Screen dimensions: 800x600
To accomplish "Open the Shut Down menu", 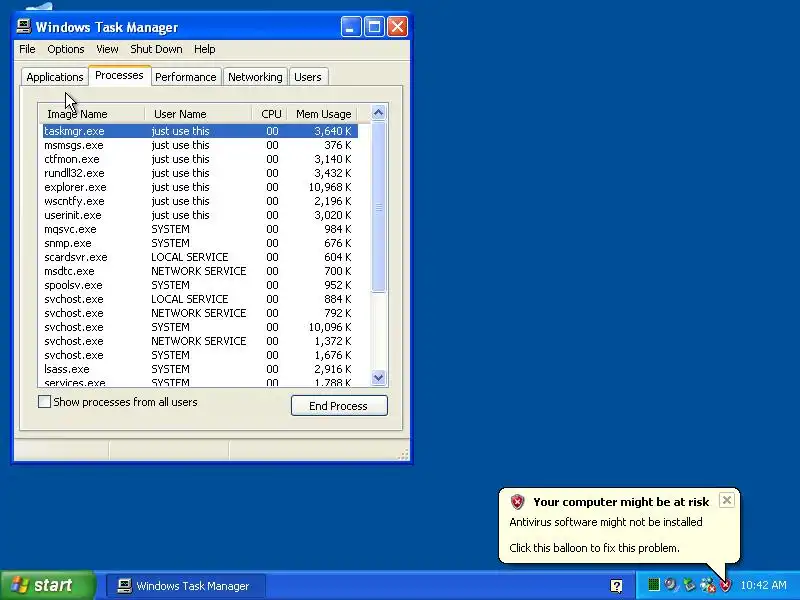I will tap(156, 49).
